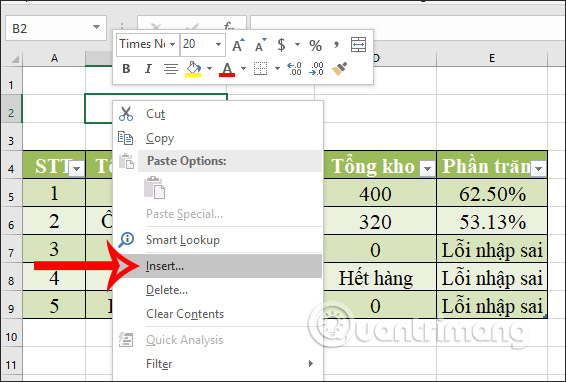This screenshot has height=382, width=566.
Task: Click the formula bar input area
Action: pyautogui.click(x=408, y=28)
